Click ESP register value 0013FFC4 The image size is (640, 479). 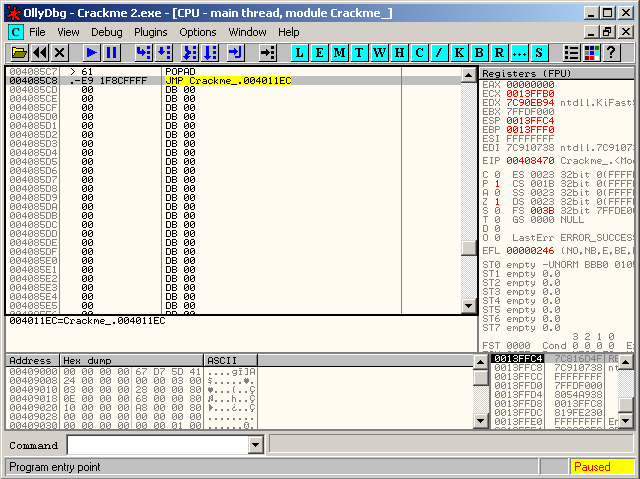tap(530, 121)
